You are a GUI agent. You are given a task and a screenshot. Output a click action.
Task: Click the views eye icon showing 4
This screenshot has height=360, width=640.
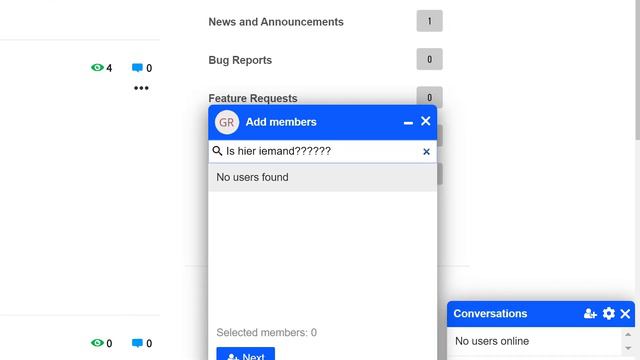tap(97, 67)
